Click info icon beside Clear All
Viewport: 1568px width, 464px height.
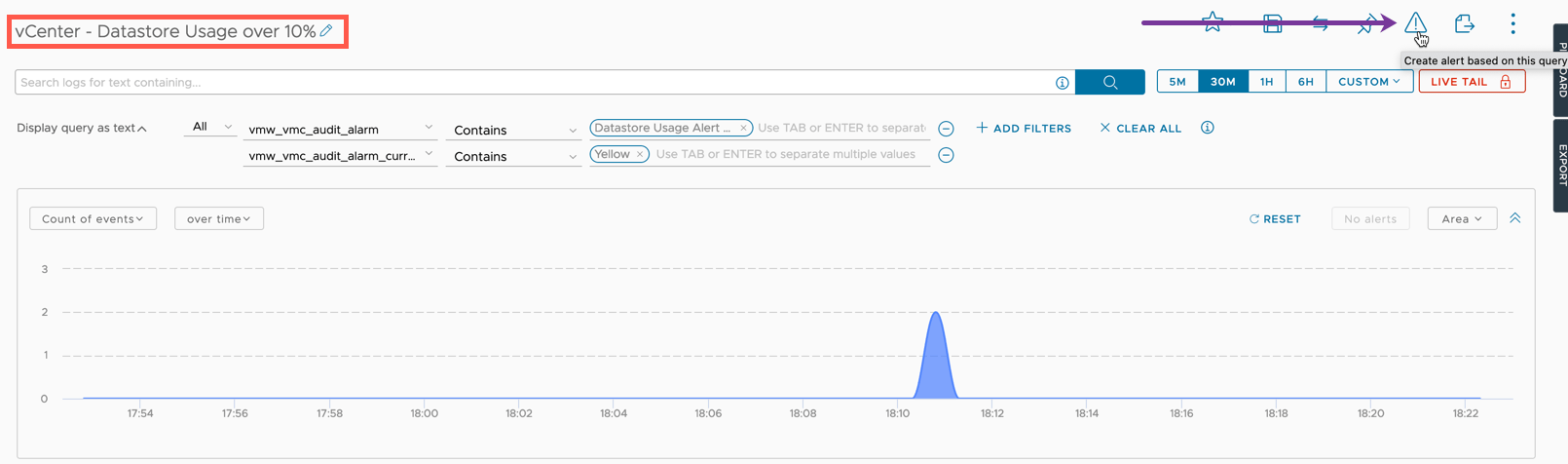1207,128
